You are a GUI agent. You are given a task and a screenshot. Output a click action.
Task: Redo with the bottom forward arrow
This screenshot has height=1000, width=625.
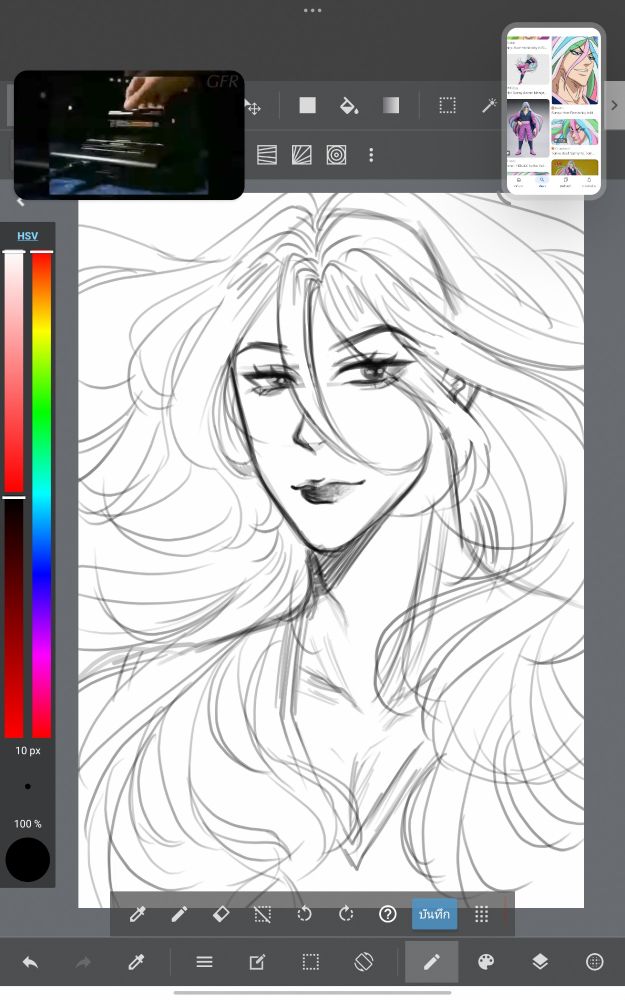[x=84, y=962]
